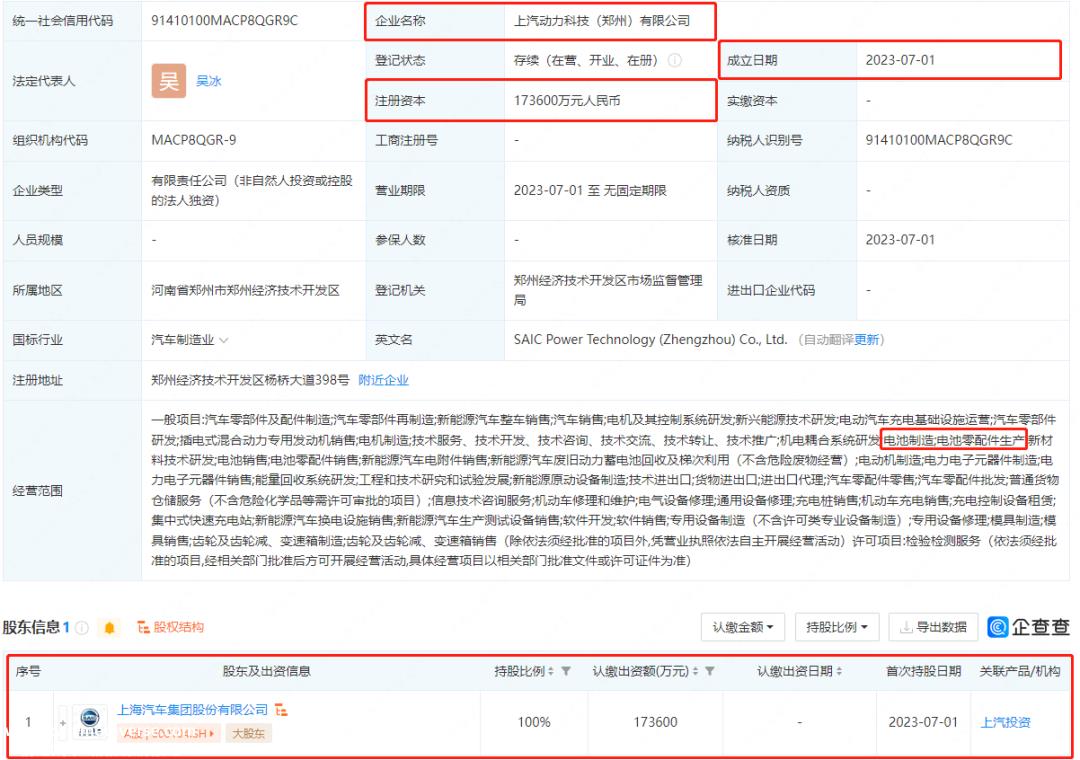Click the filter funnel in 认缴出资额(万元) header
This screenshot has height=760, width=1080.
709,670
